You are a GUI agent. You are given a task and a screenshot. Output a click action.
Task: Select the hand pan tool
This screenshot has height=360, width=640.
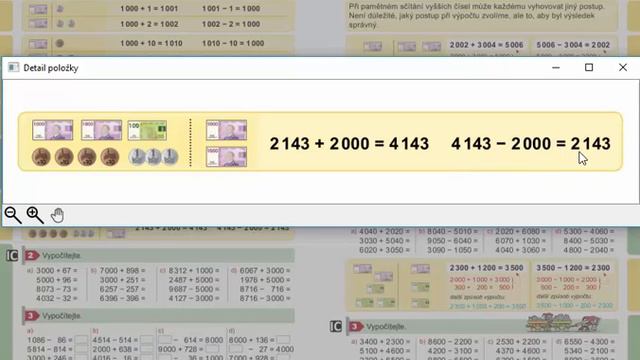click(58, 215)
